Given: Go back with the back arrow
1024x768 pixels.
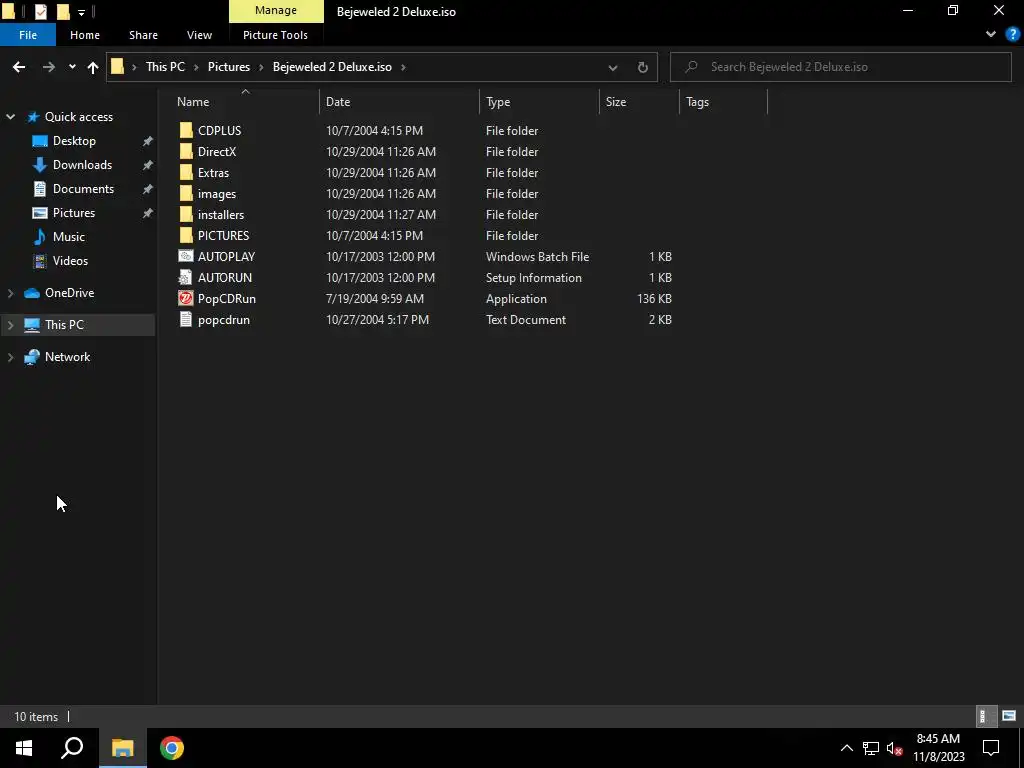Looking at the screenshot, I should click(19, 67).
